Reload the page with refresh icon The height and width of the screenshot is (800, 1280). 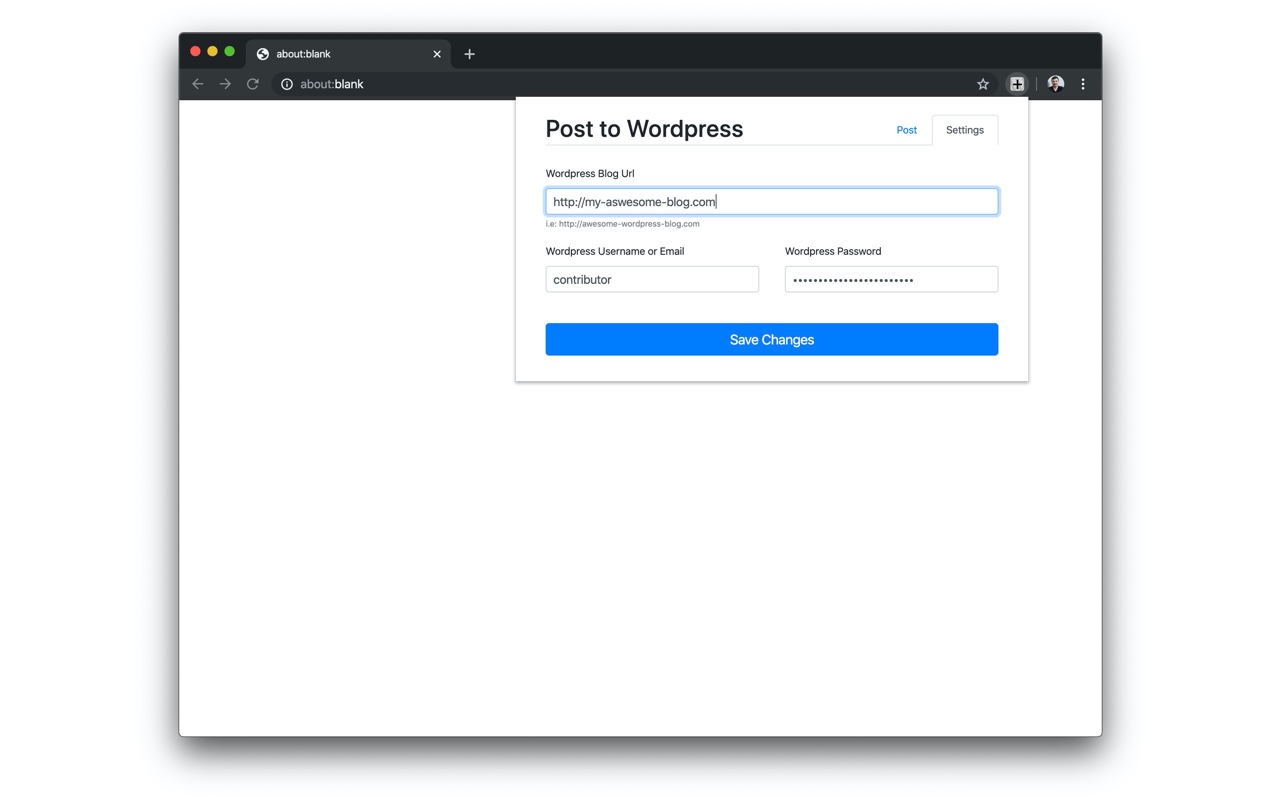(253, 84)
